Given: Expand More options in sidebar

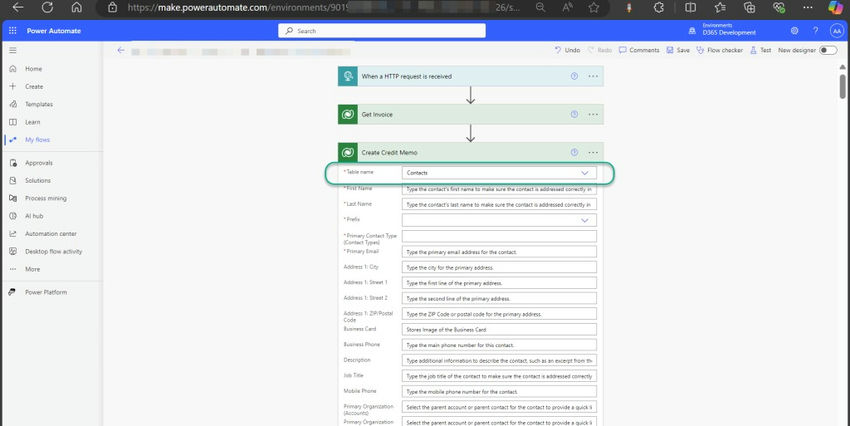Looking at the screenshot, I should coord(32,269).
